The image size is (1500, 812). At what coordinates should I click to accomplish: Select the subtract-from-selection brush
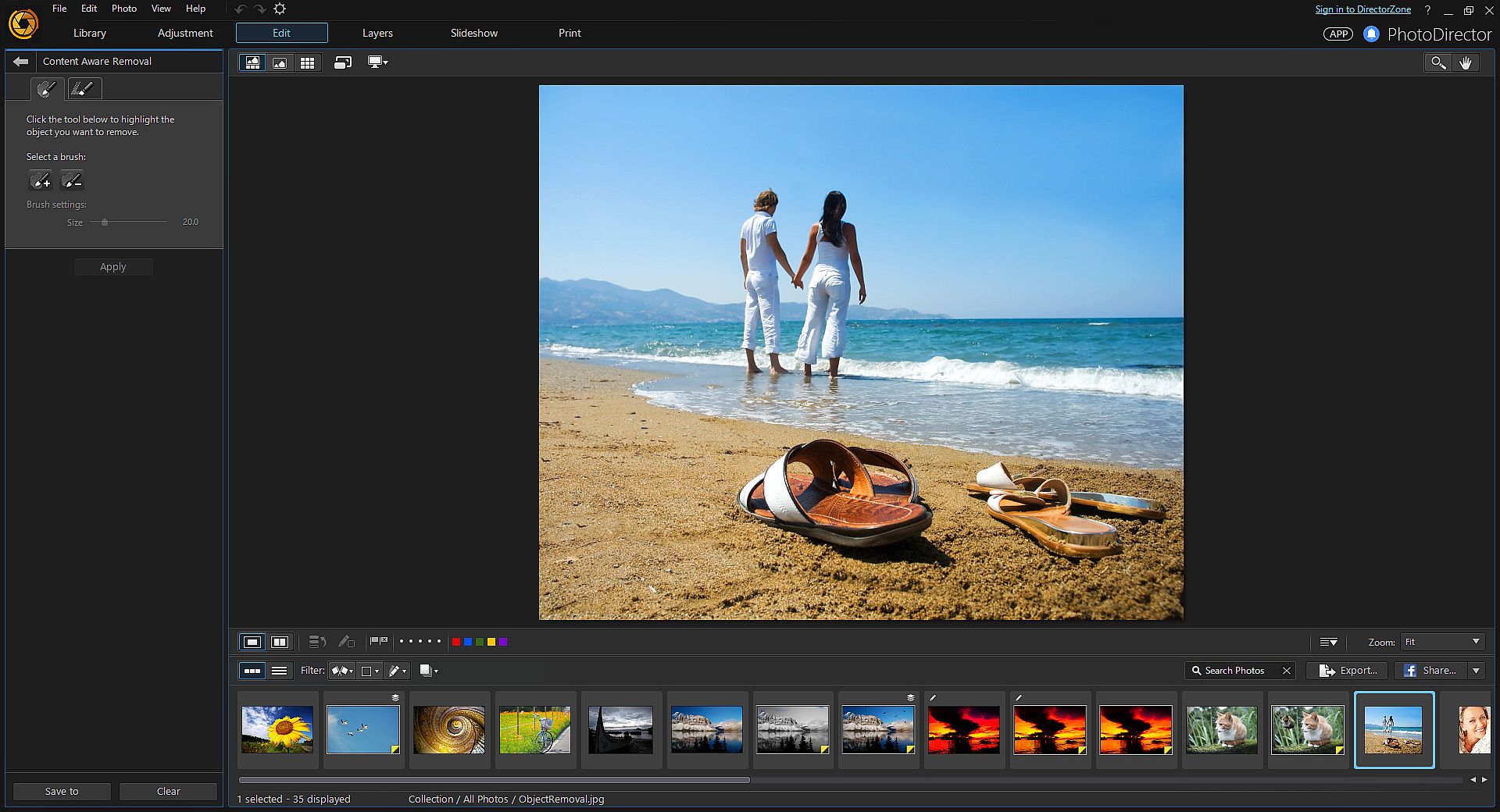tap(72, 181)
